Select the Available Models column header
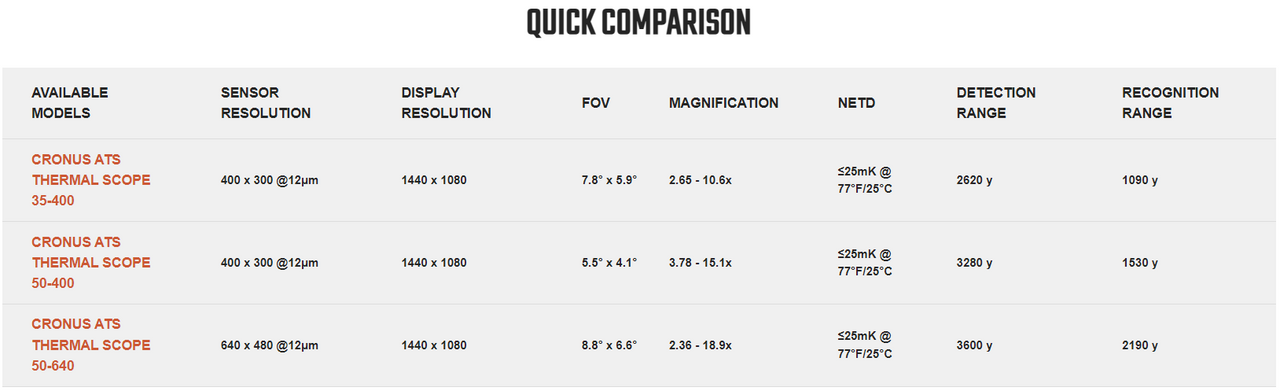This screenshot has height=391, width=1280. (x=70, y=103)
